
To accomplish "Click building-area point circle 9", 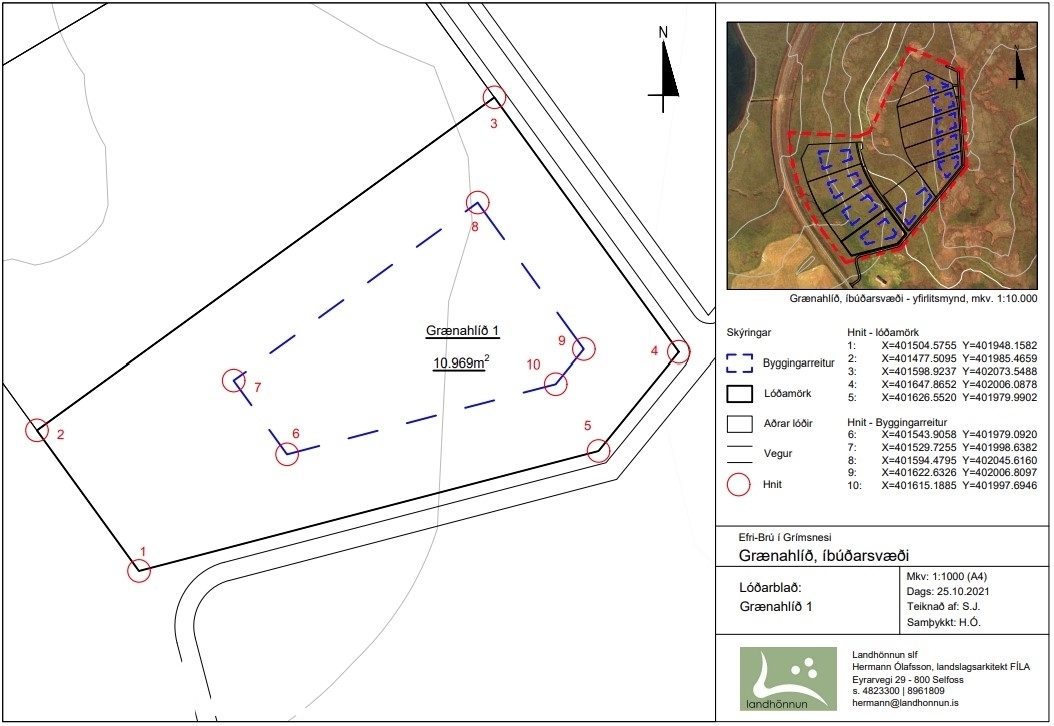I will pyautogui.click(x=583, y=348).
